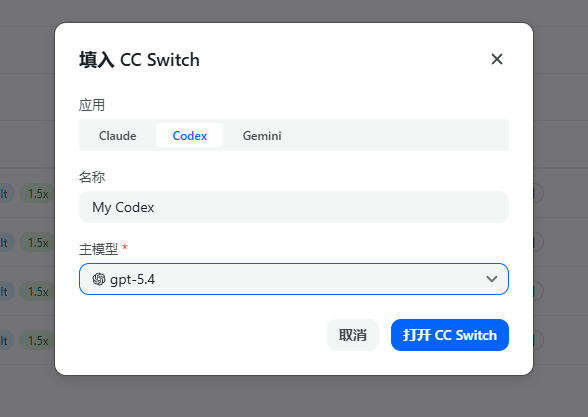This screenshot has height=417, width=588.
Task: Click the bottommost 1.5x badge behind the dialog
Action: [x=38, y=340]
